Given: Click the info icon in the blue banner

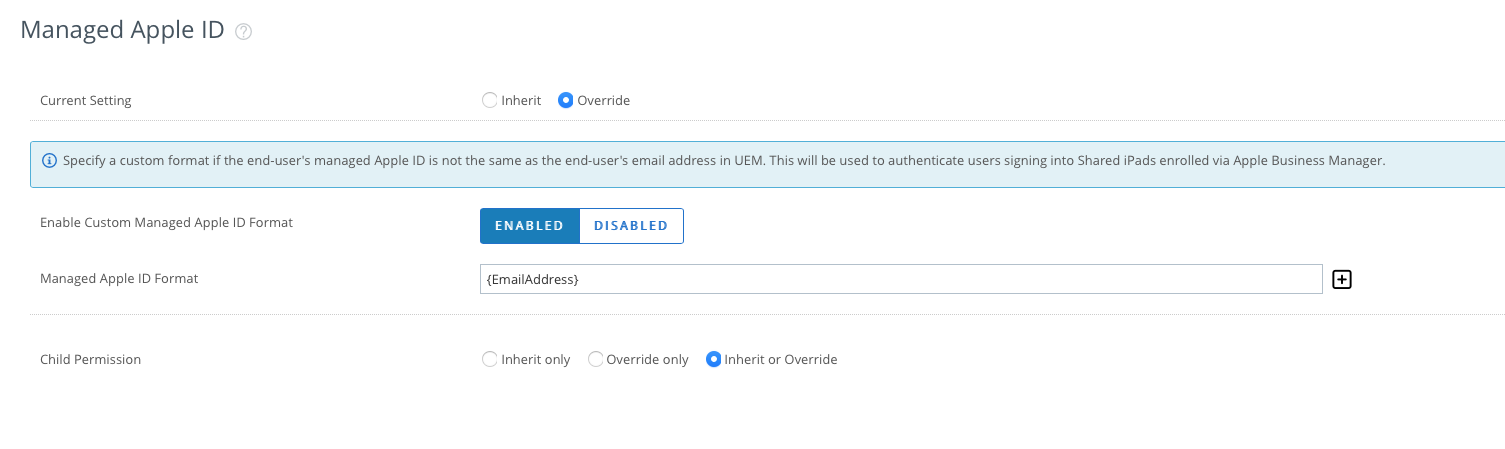Looking at the screenshot, I should [50, 160].
